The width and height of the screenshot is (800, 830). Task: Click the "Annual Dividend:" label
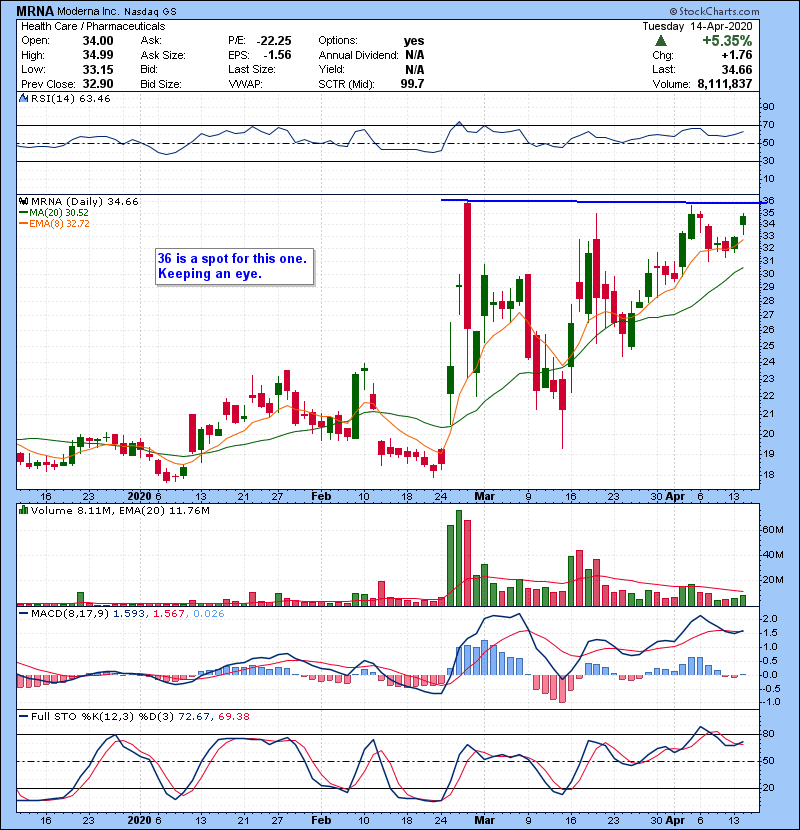click(358, 55)
